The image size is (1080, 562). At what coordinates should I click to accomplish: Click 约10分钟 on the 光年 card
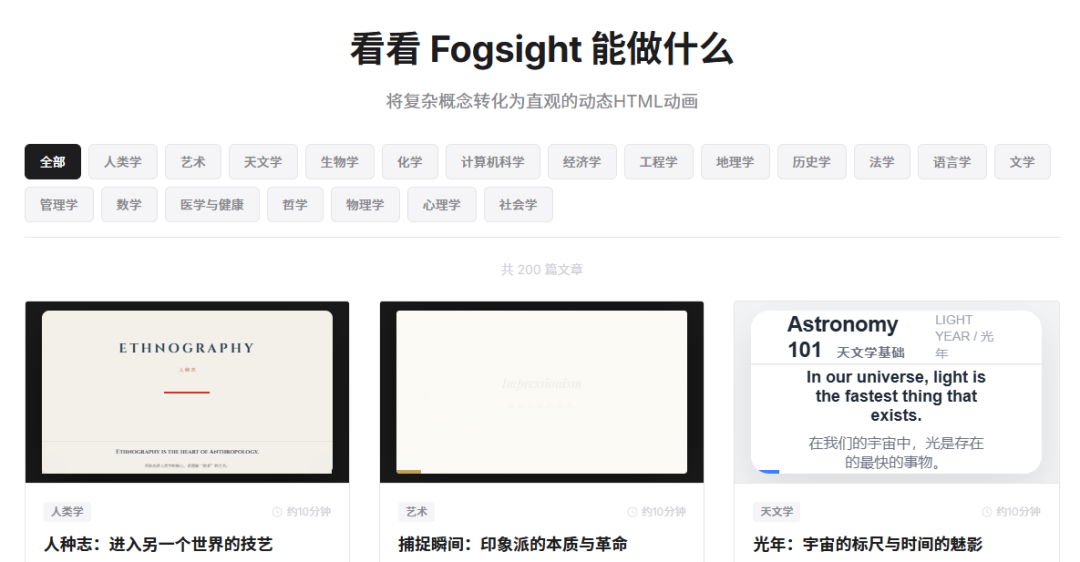(x=1018, y=512)
